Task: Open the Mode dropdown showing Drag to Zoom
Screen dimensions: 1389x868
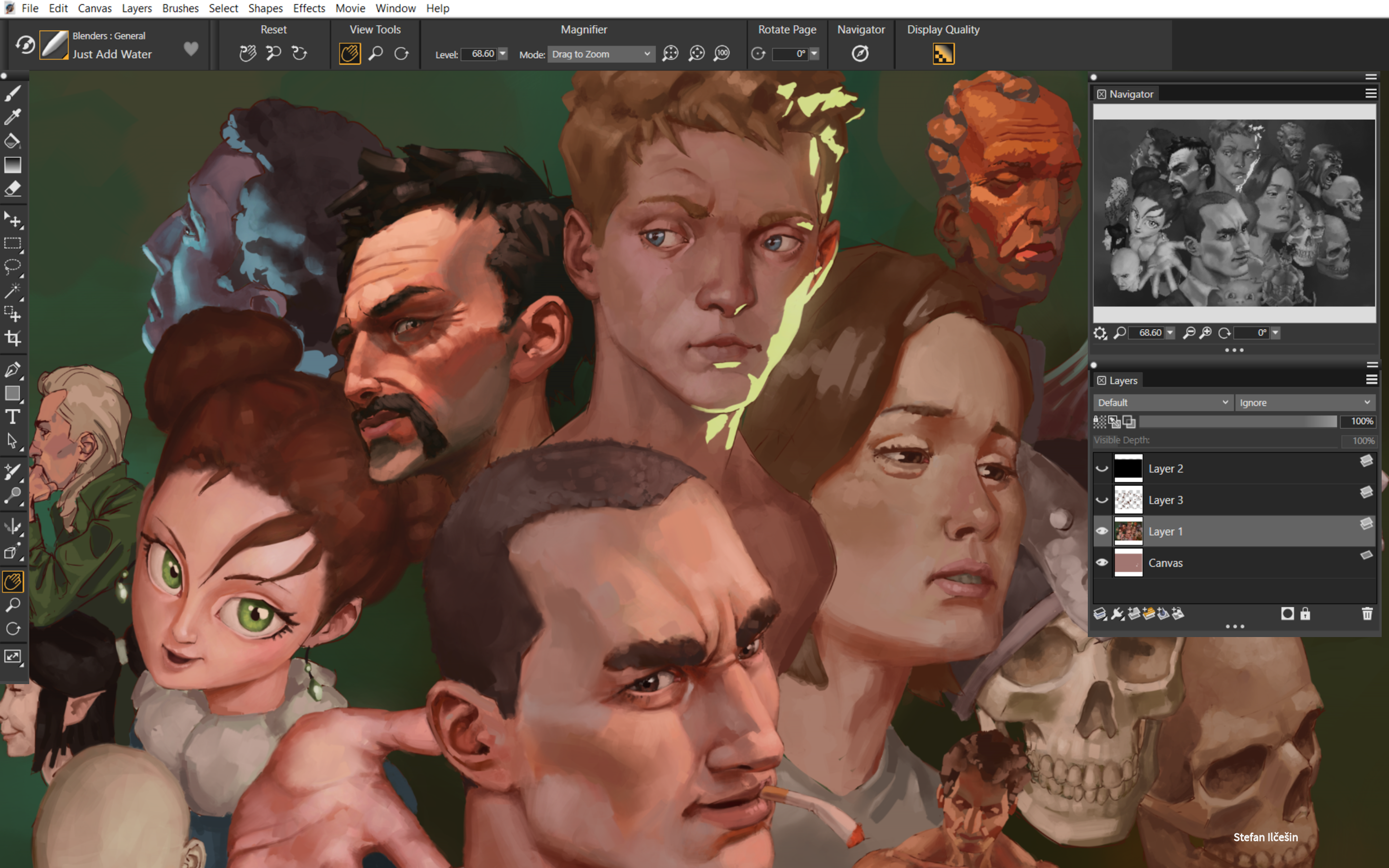Action: point(600,54)
